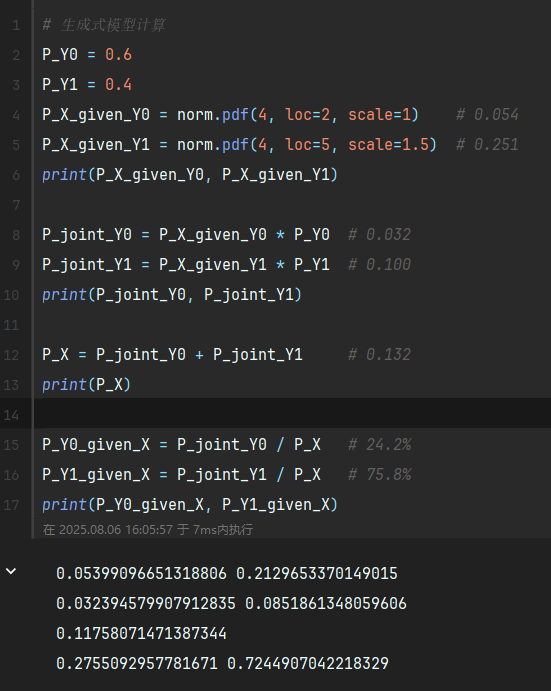Click the print(P_X) statement
The height and width of the screenshot is (691, 551).
pos(86,384)
